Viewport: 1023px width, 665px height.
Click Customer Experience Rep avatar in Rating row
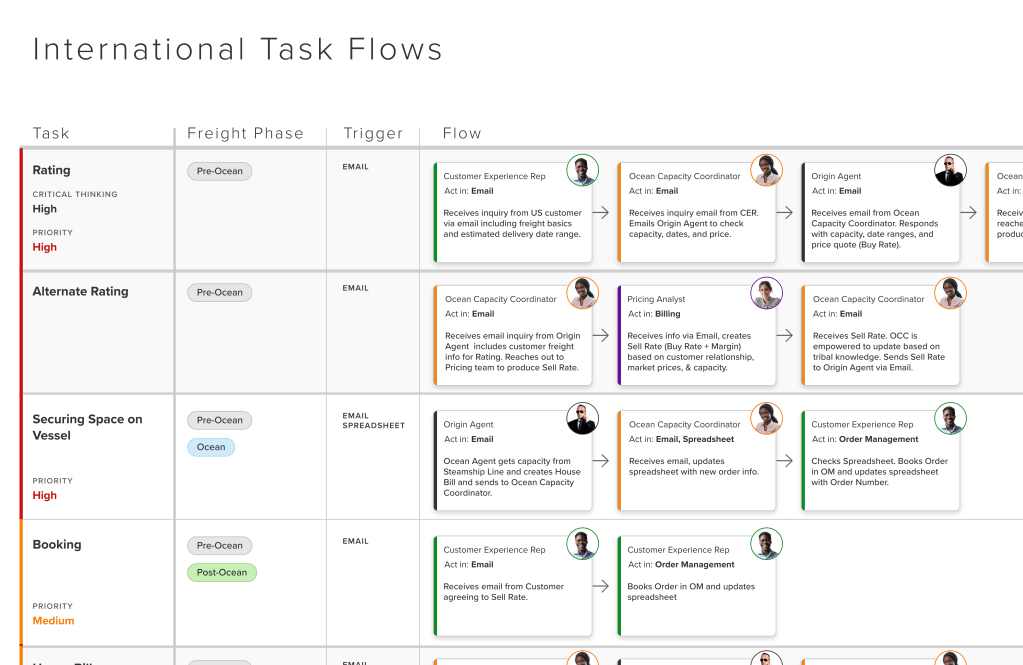coord(582,170)
